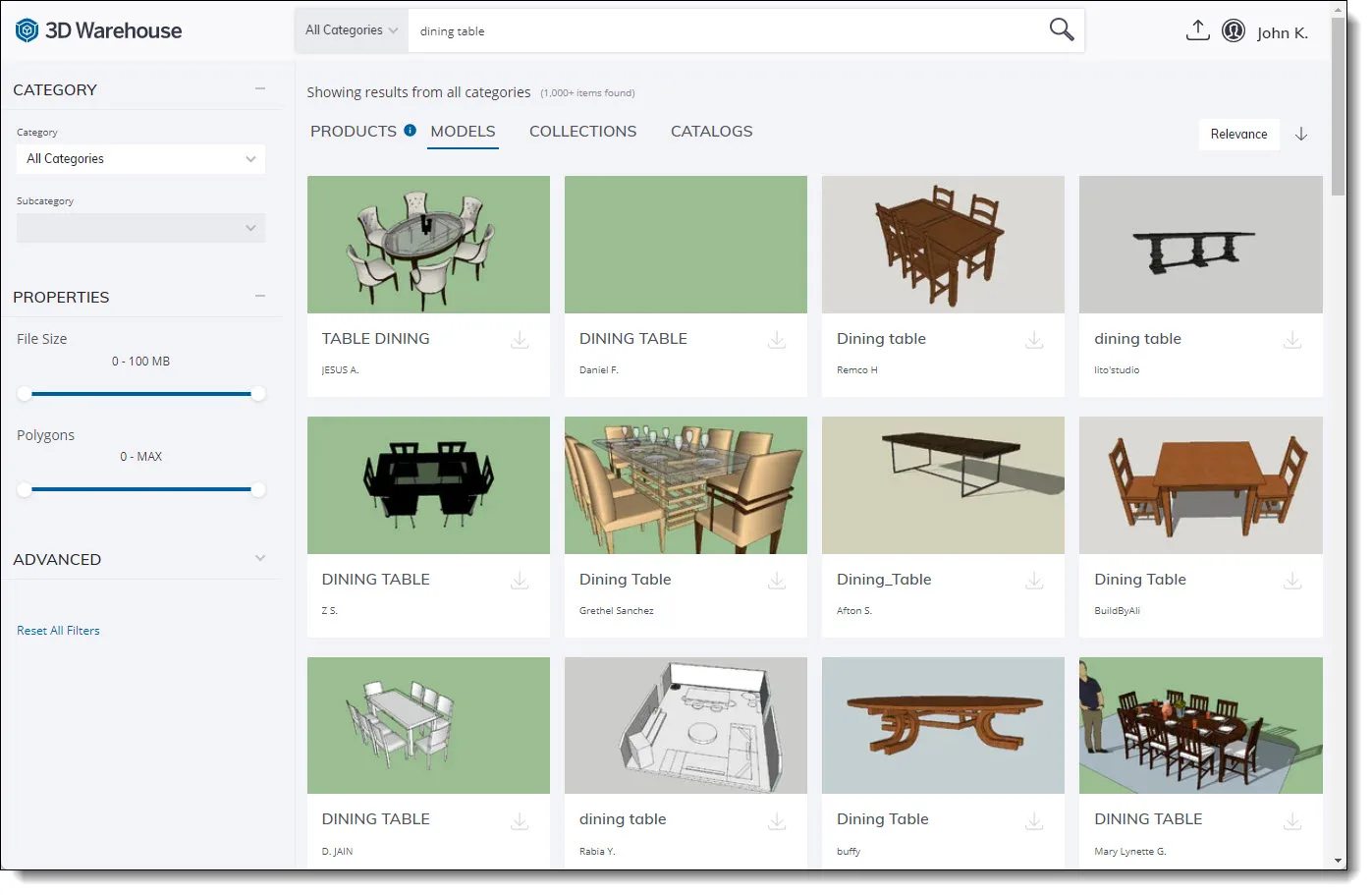
Task: Download the Dining_Table model by Afton S.
Action: tap(1034, 581)
